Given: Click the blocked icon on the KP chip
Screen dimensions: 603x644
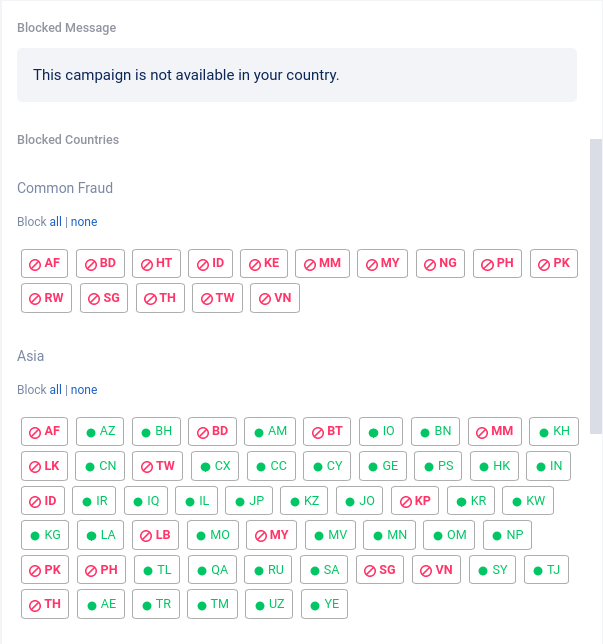Looking at the screenshot, I should point(405,501).
